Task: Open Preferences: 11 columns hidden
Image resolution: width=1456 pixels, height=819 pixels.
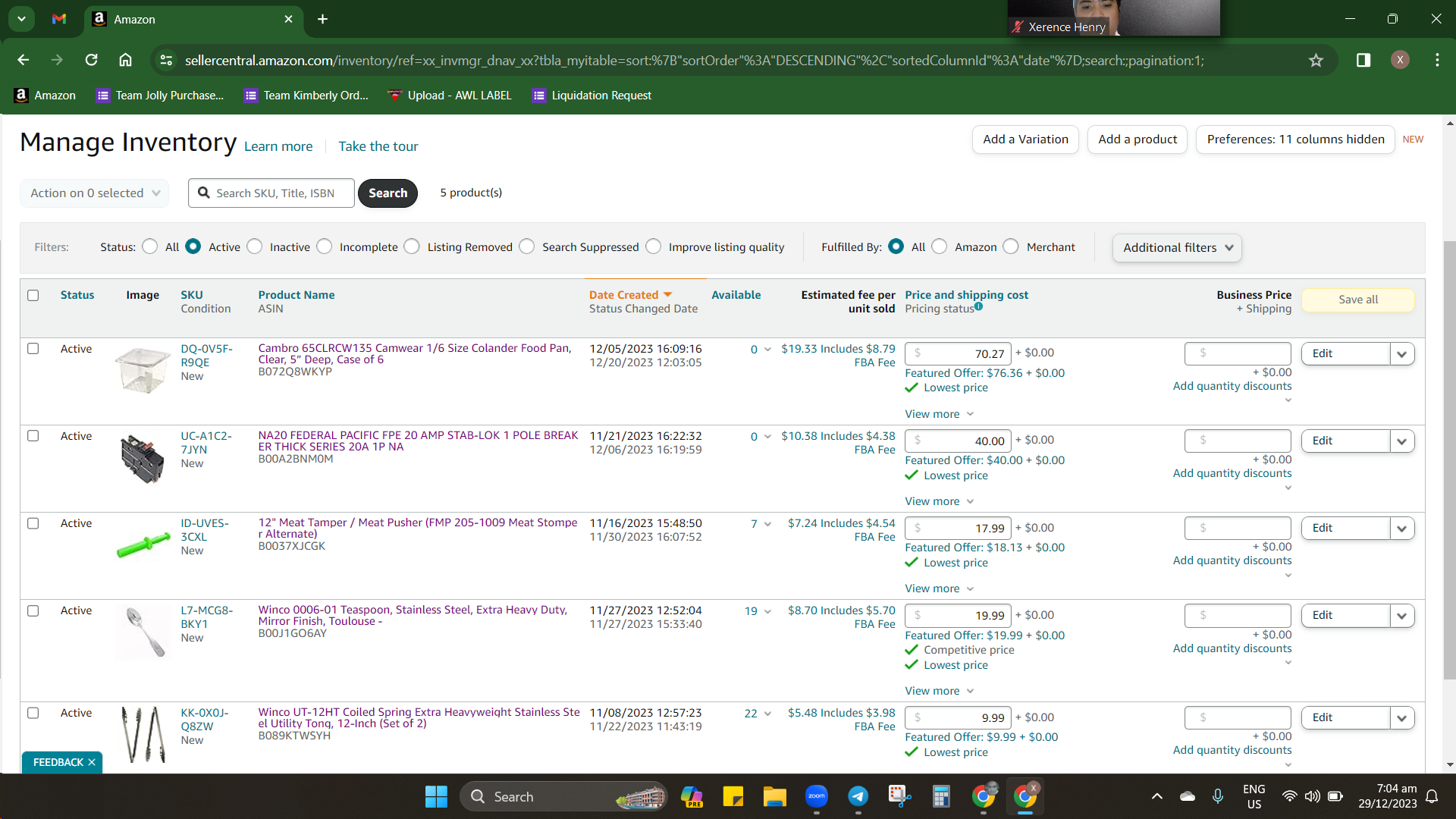Action: (x=1295, y=140)
